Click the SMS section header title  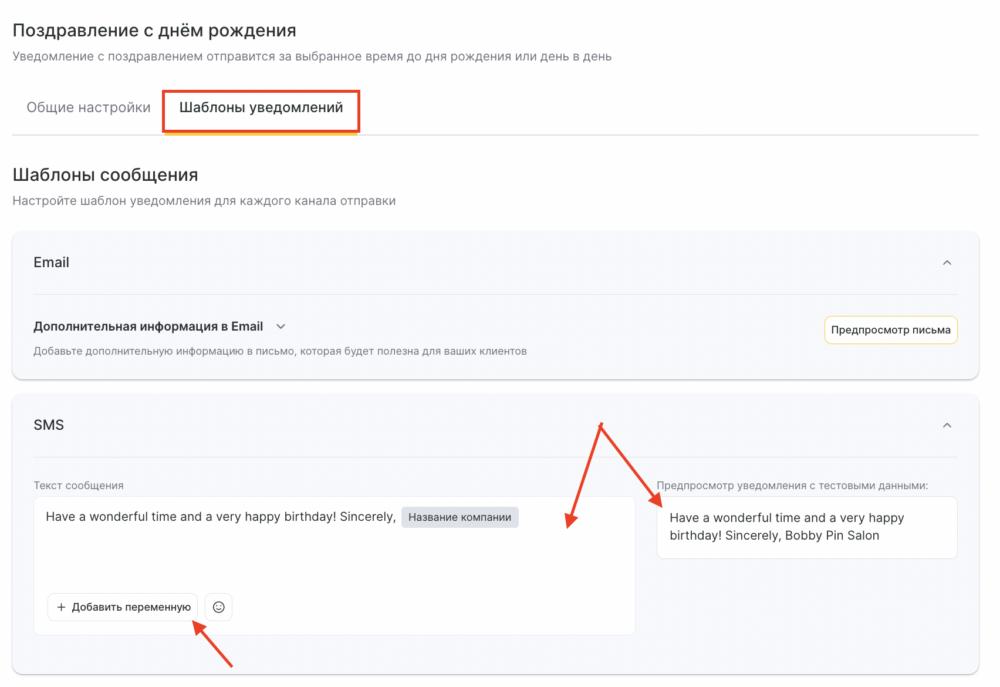coord(48,425)
